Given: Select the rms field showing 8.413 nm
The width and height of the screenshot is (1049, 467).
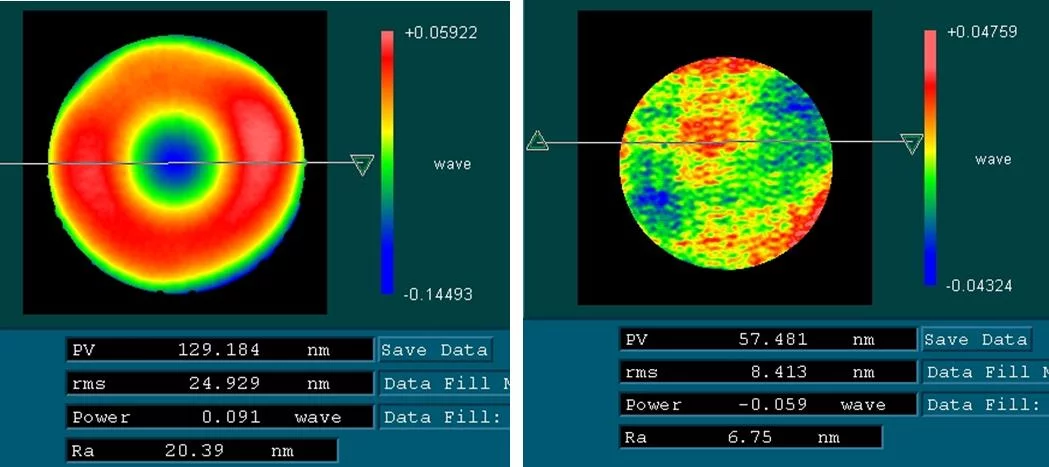Looking at the screenshot, I should [x=767, y=373].
